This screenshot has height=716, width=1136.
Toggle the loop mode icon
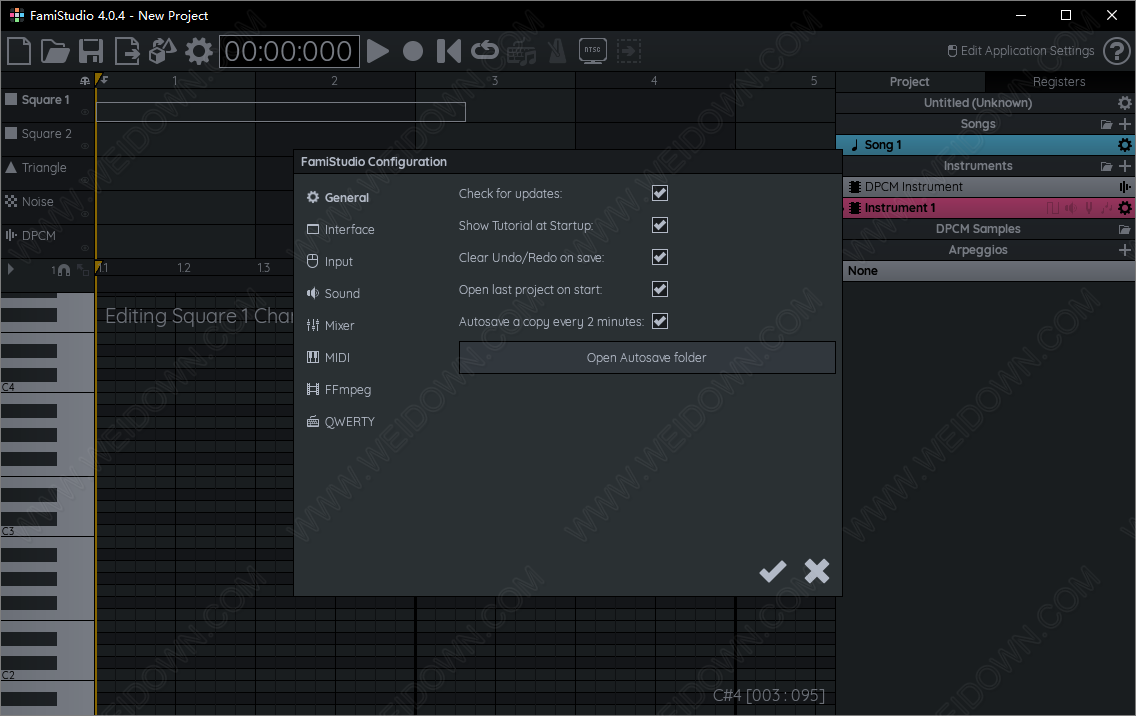pyautogui.click(x=485, y=51)
